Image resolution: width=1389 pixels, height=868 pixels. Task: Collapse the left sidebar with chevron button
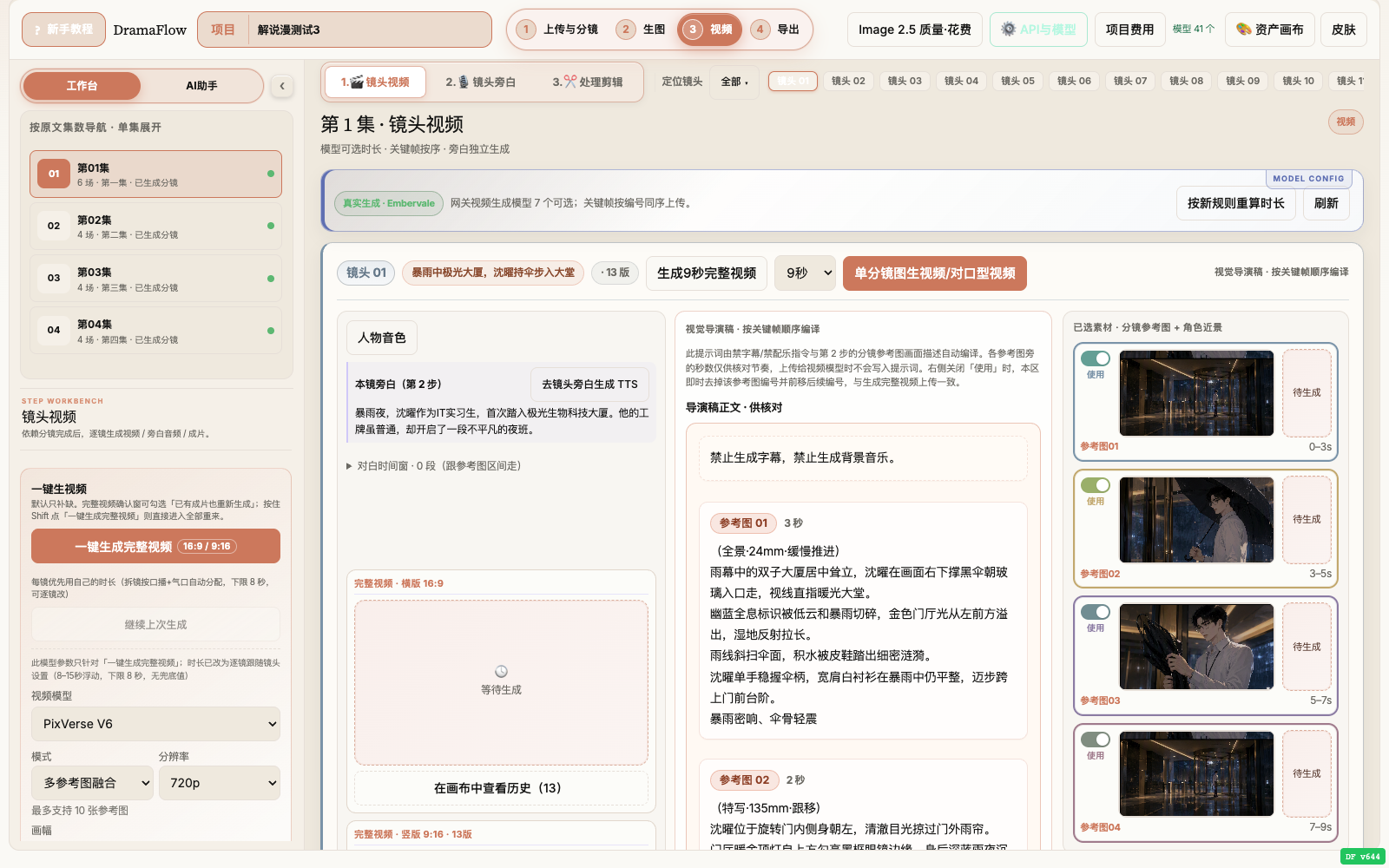281,85
